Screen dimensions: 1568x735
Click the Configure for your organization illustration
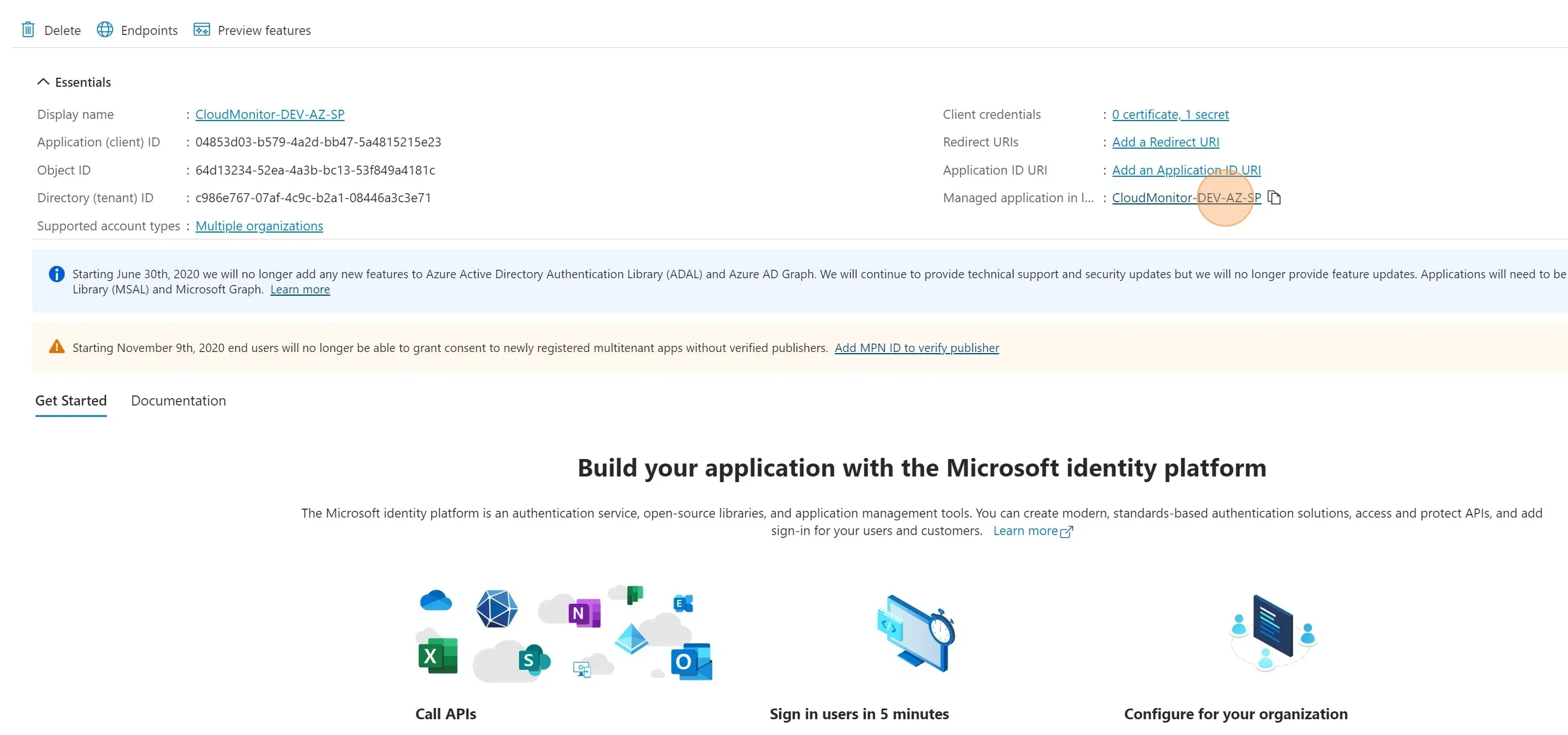click(x=1274, y=632)
